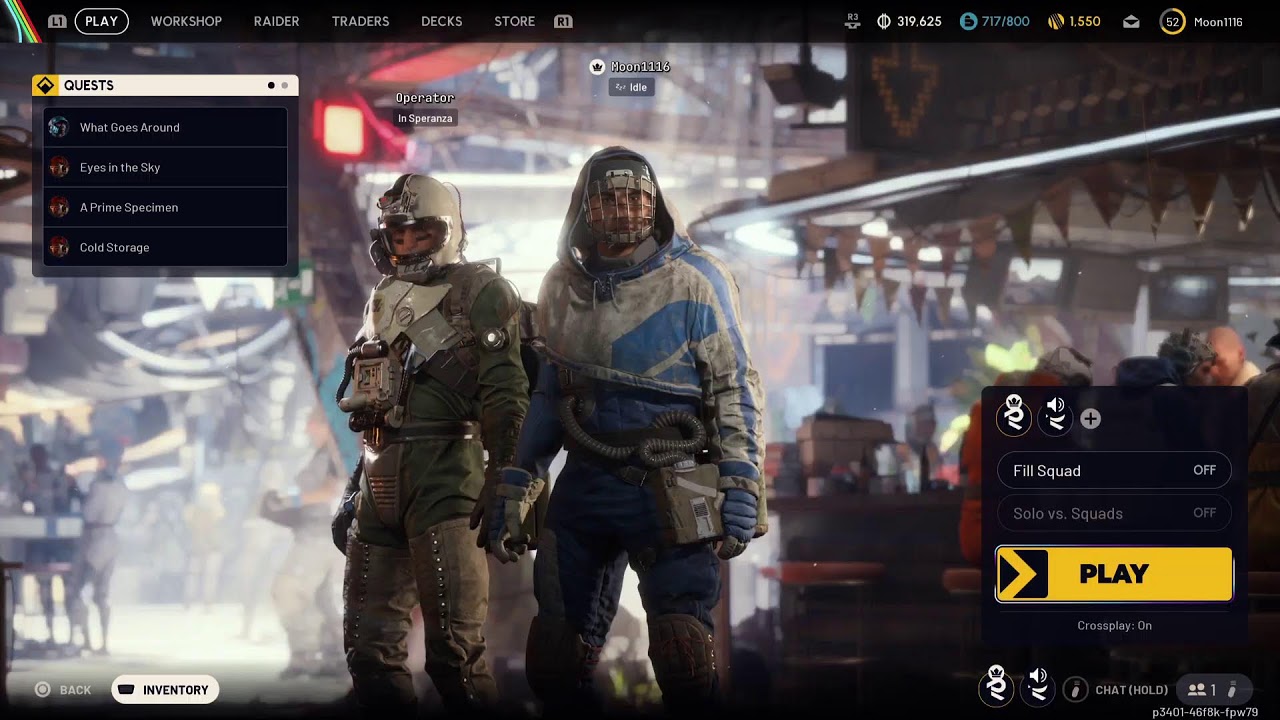Add a squad member with plus icon
The height and width of the screenshot is (720, 1280).
point(1091,419)
